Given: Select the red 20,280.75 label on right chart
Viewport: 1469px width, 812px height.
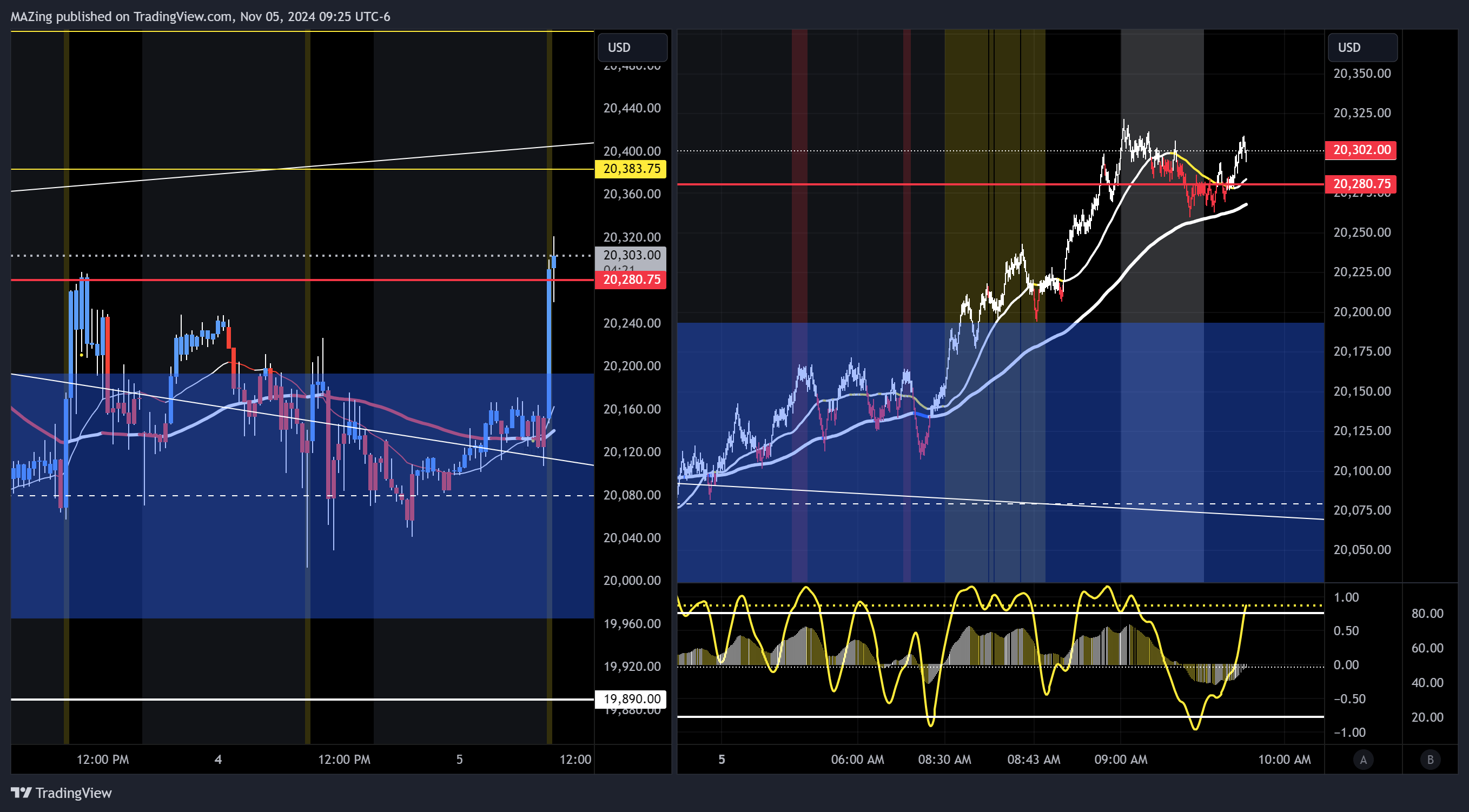Looking at the screenshot, I should (x=1361, y=183).
